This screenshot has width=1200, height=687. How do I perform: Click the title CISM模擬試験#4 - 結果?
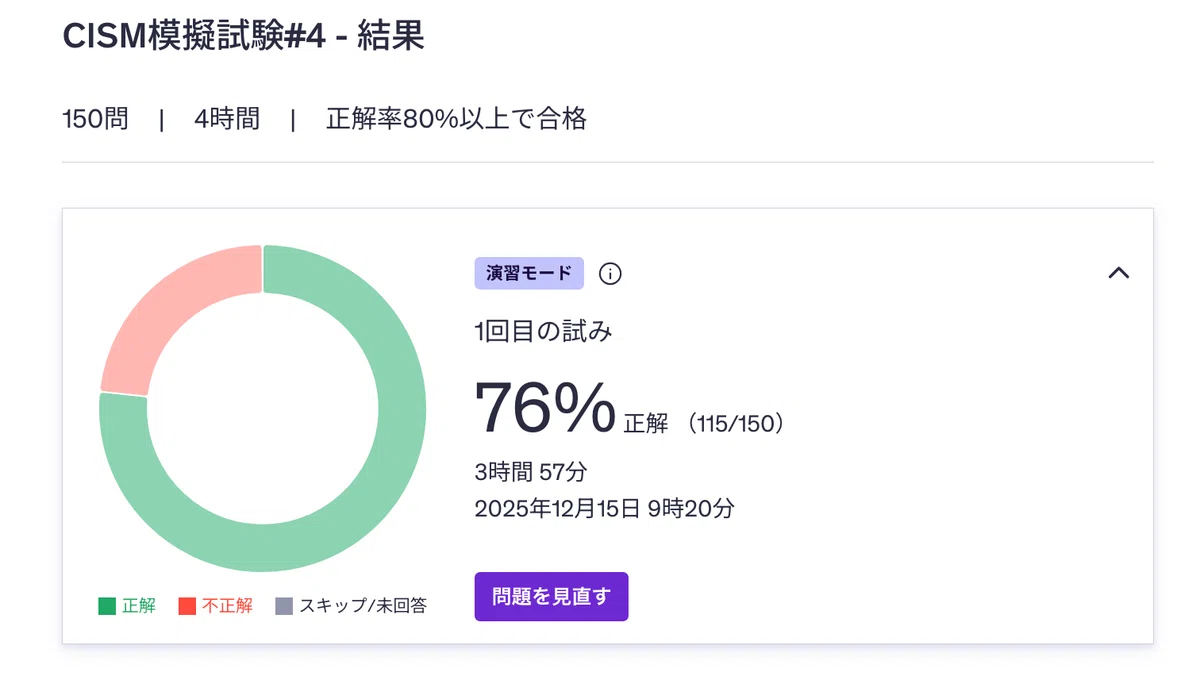click(243, 35)
